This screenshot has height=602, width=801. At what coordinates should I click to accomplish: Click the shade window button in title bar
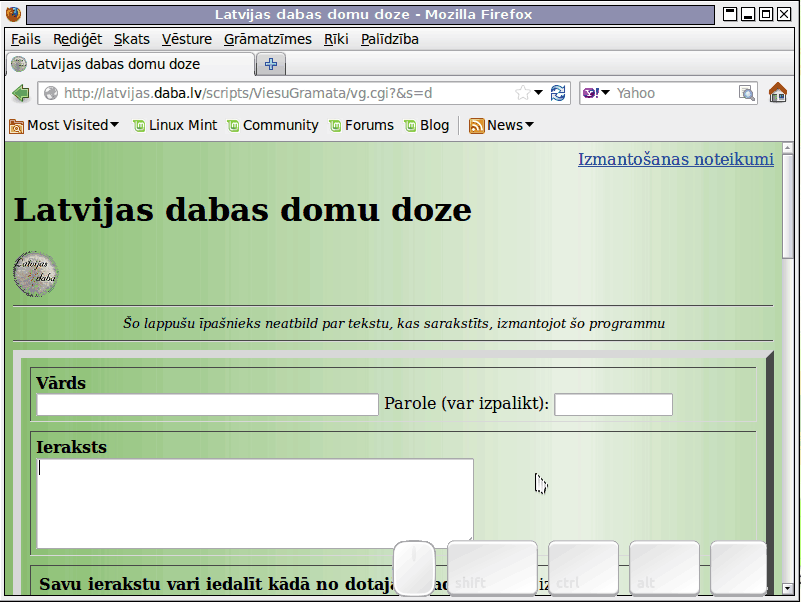[730, 14]
